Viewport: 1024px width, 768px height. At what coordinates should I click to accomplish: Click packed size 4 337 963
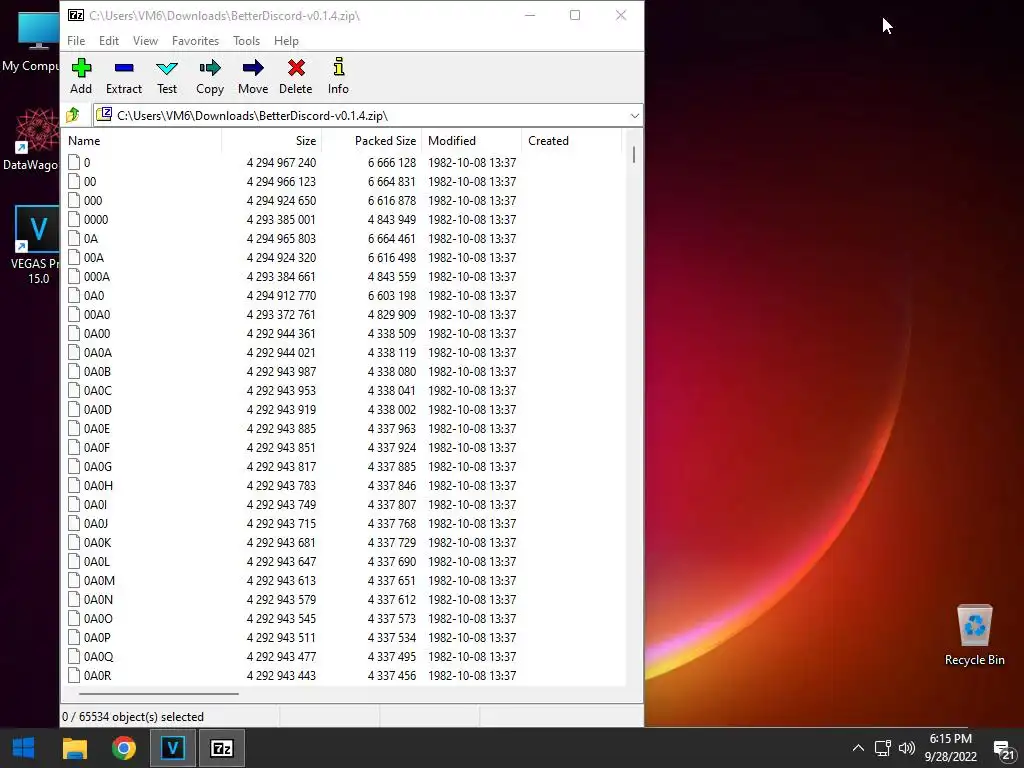pos(391,428)
